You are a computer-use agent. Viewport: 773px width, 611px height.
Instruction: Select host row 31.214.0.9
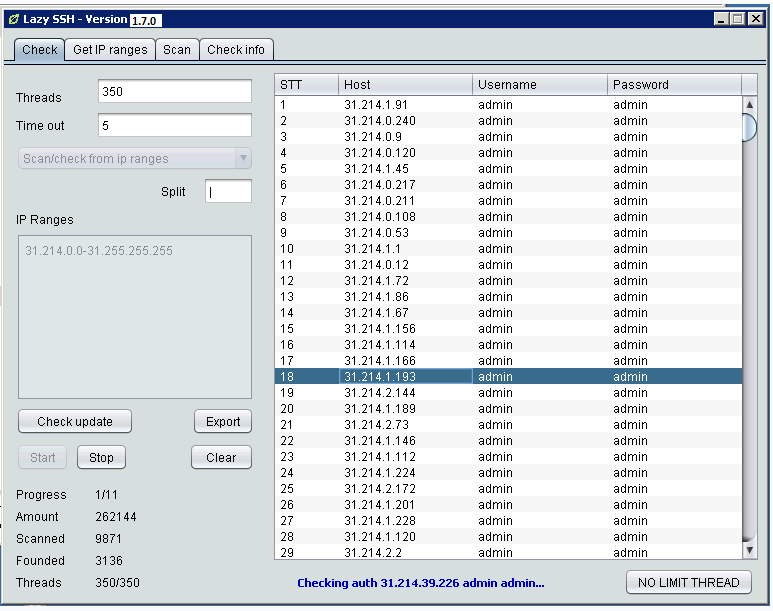(x=508, y=137)
